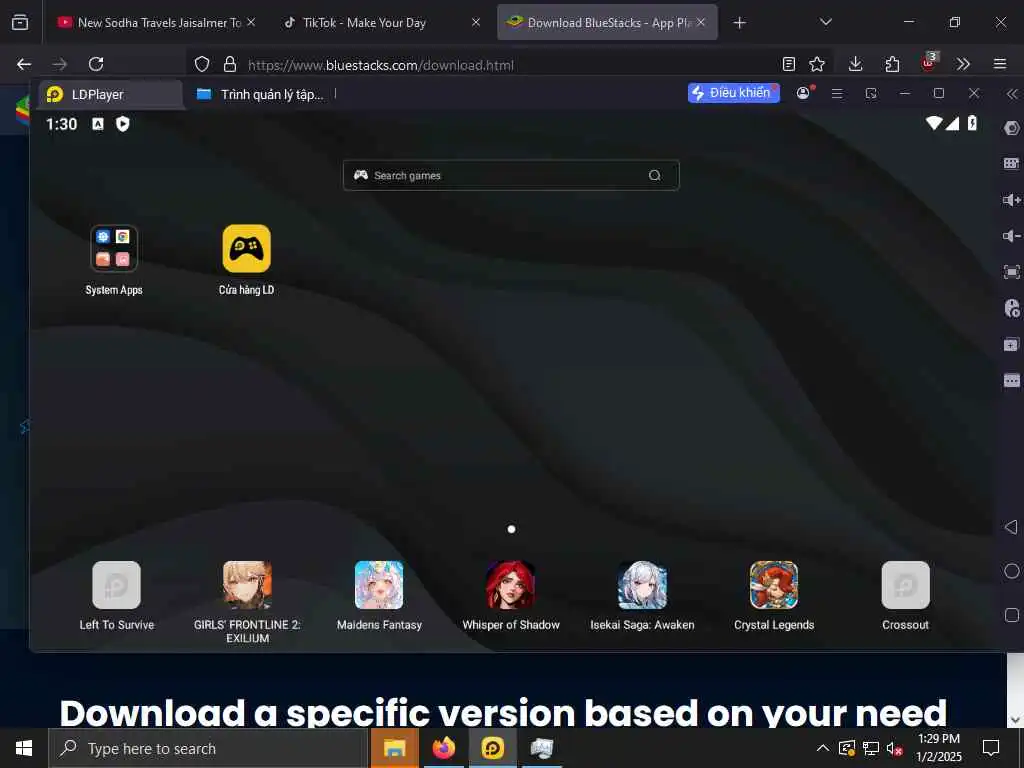Tap the Android recents square button

tap(1012, 615)
